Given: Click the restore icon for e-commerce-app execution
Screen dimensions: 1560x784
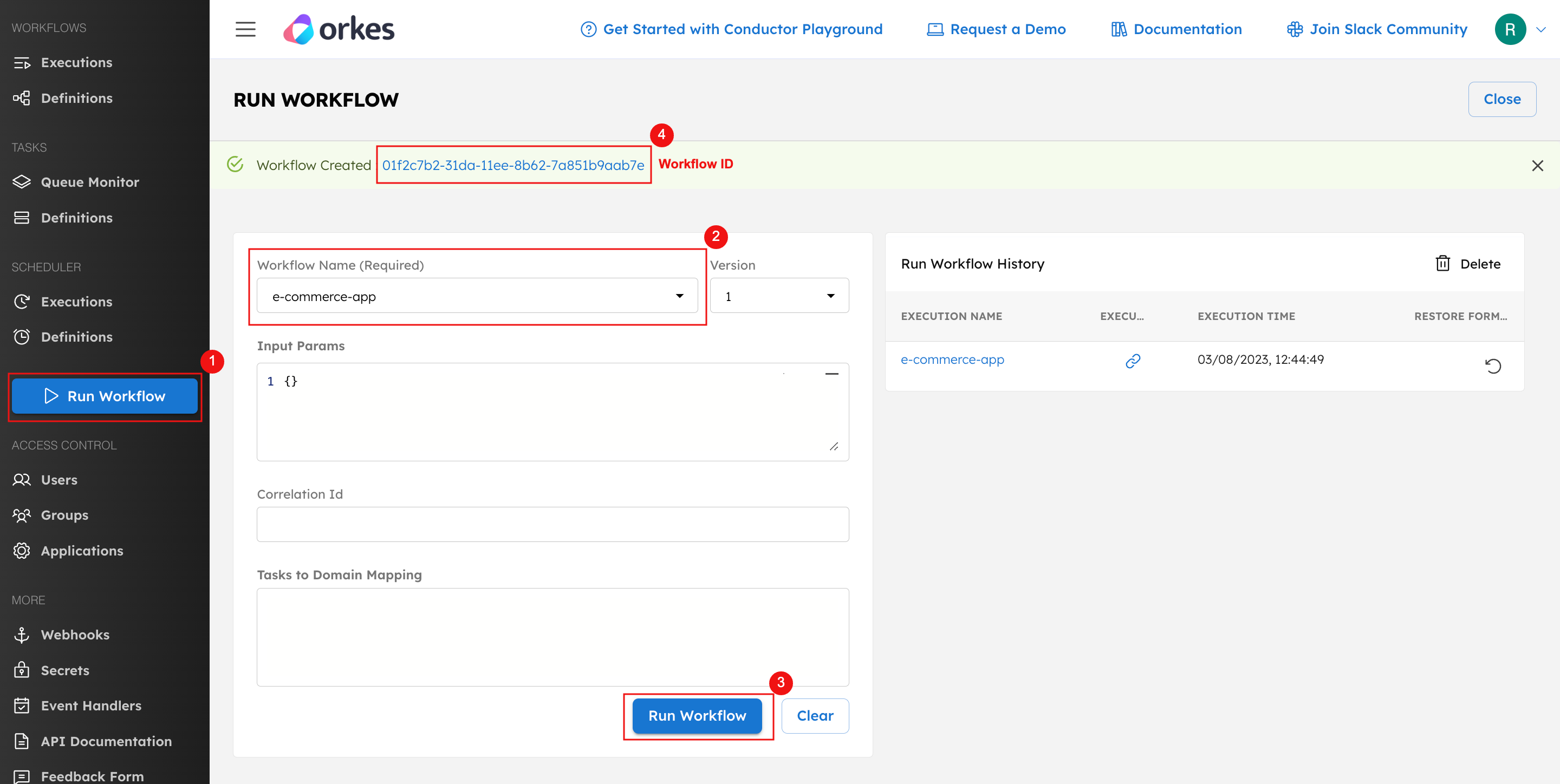Looking at the screenshot, I should click(1493, 365).
